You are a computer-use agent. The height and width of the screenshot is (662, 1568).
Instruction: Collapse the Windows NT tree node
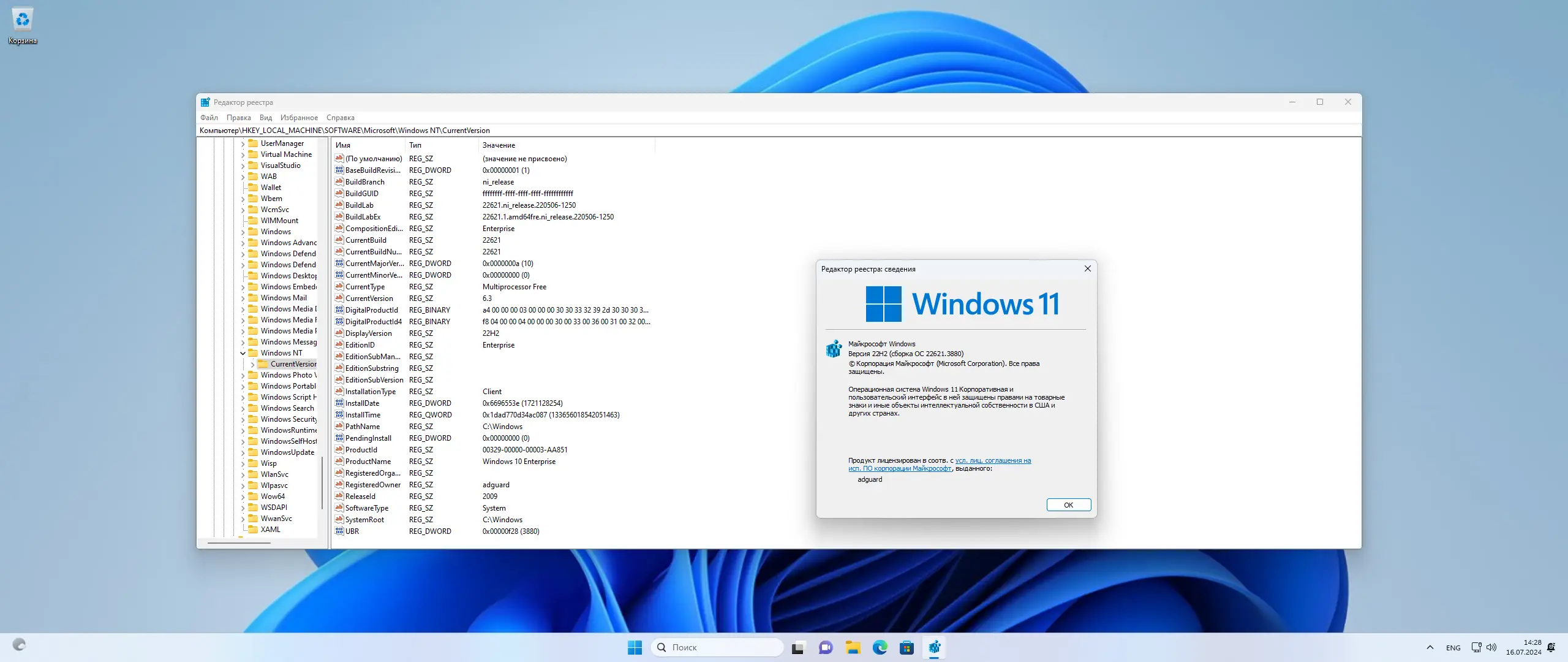click(x=243, y=353)
